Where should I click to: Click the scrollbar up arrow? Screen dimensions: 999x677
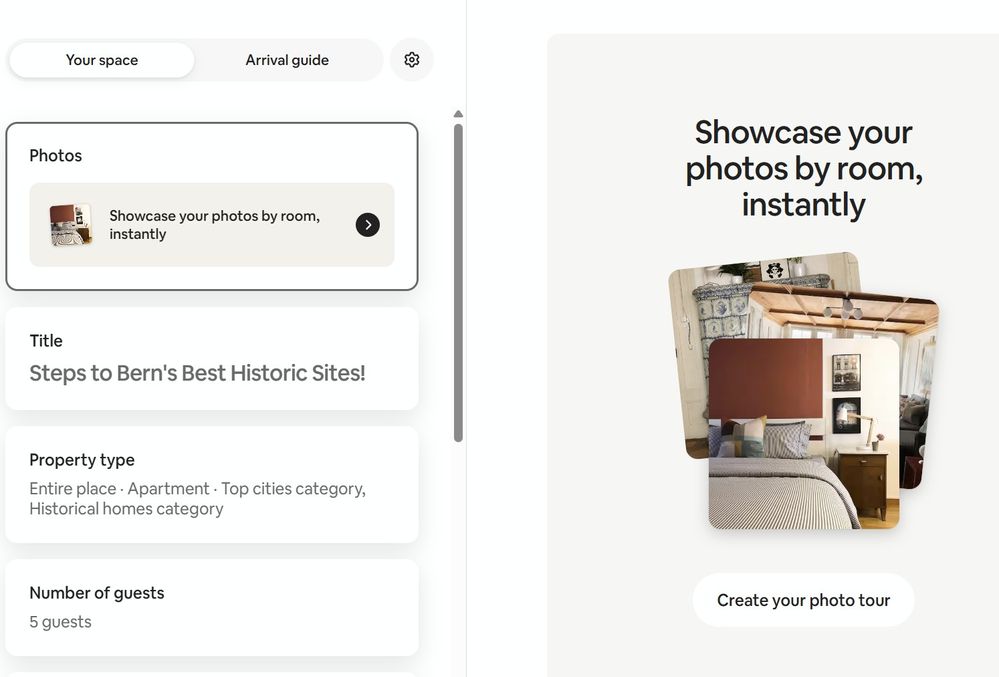458,114
